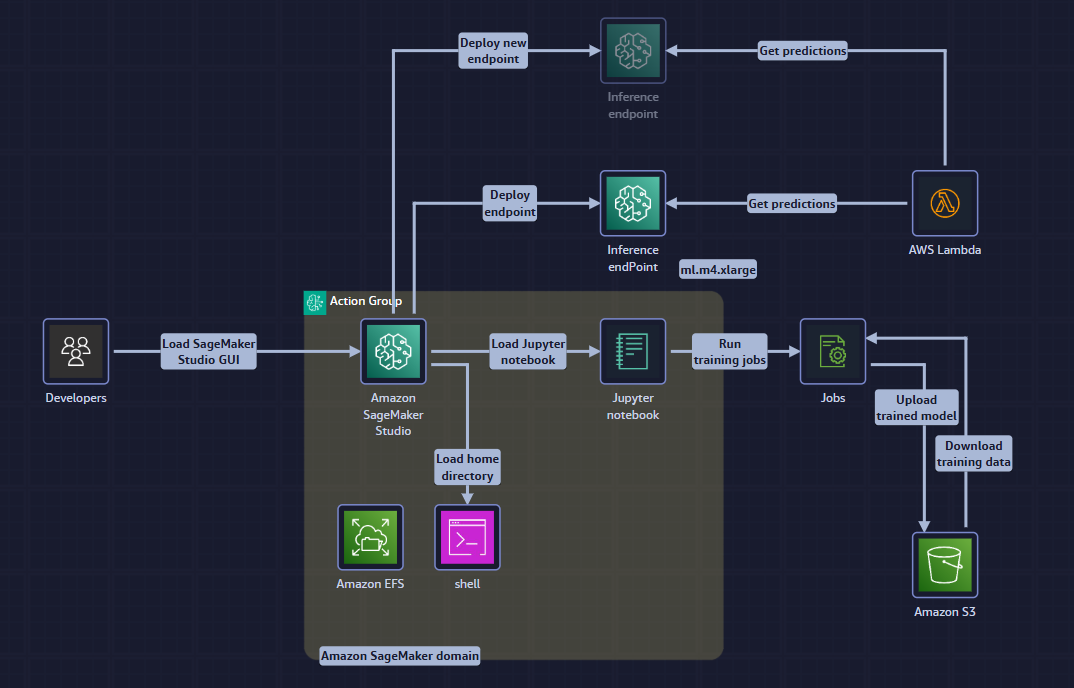Select the 'Jobs' caption text

833,398
